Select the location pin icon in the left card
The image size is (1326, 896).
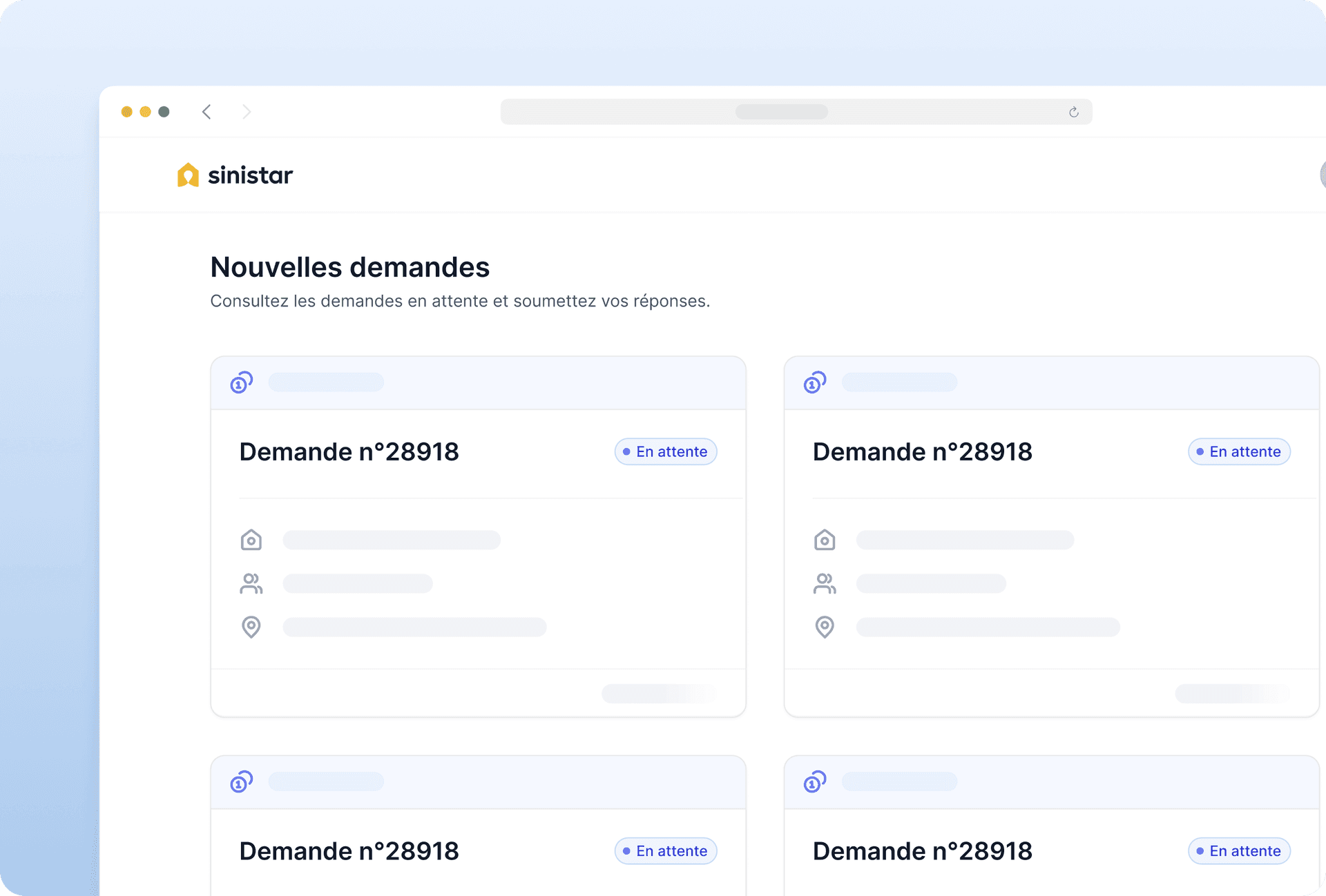(251, 627)
